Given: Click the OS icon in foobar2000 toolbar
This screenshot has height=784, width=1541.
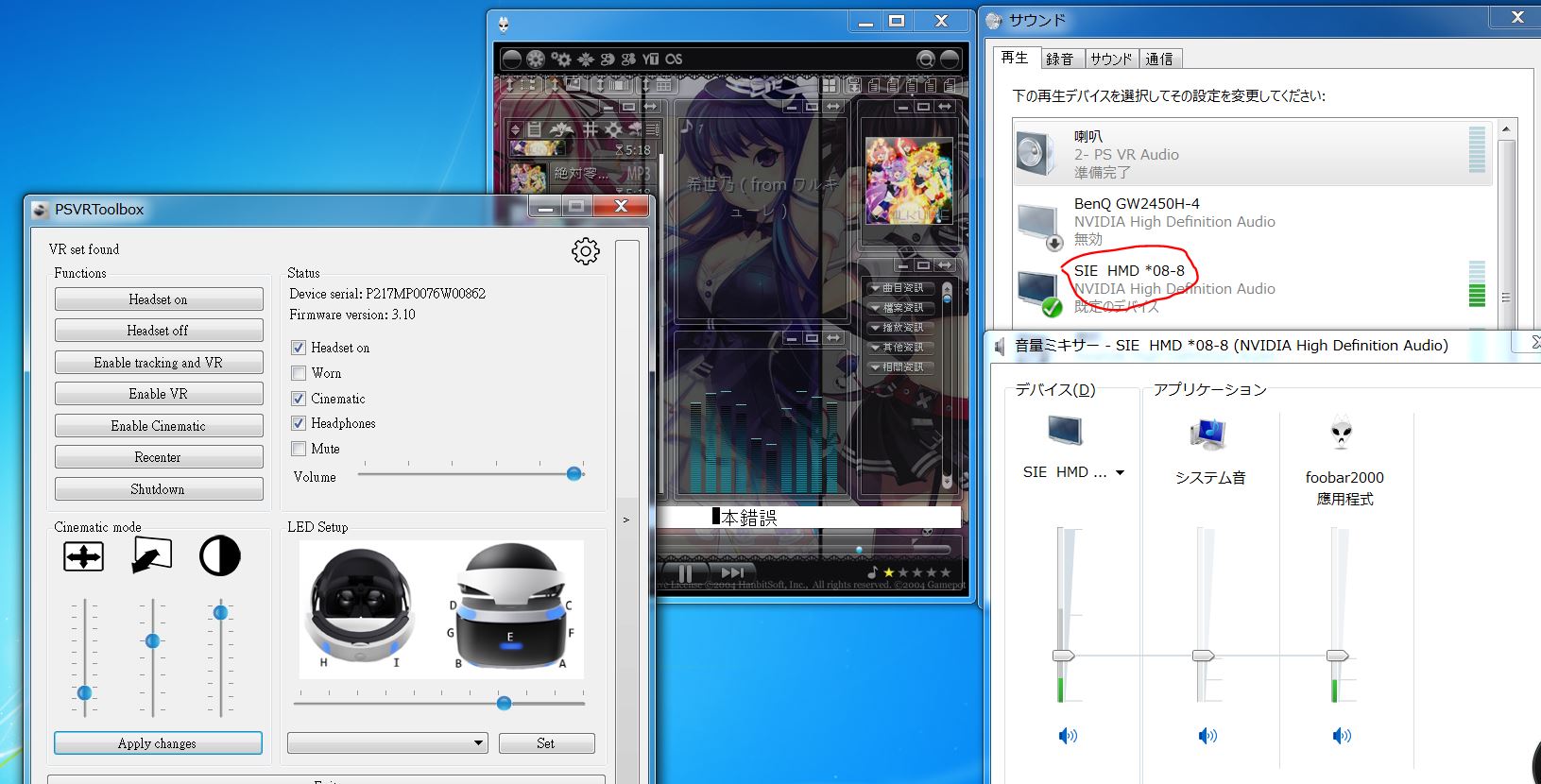Looking at the screenshot, I should (x=674, y=59).
